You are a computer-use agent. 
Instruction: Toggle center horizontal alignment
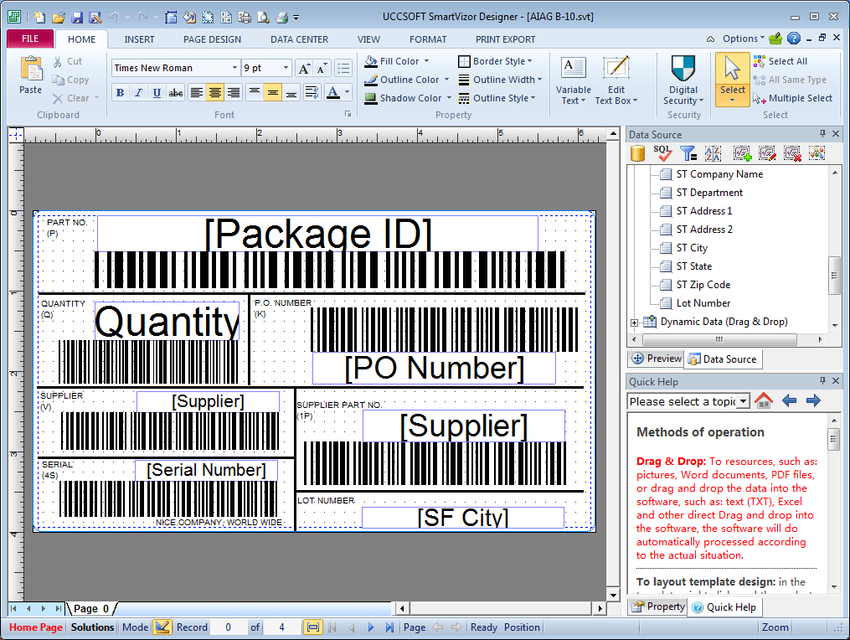click(x=215, y=93)
